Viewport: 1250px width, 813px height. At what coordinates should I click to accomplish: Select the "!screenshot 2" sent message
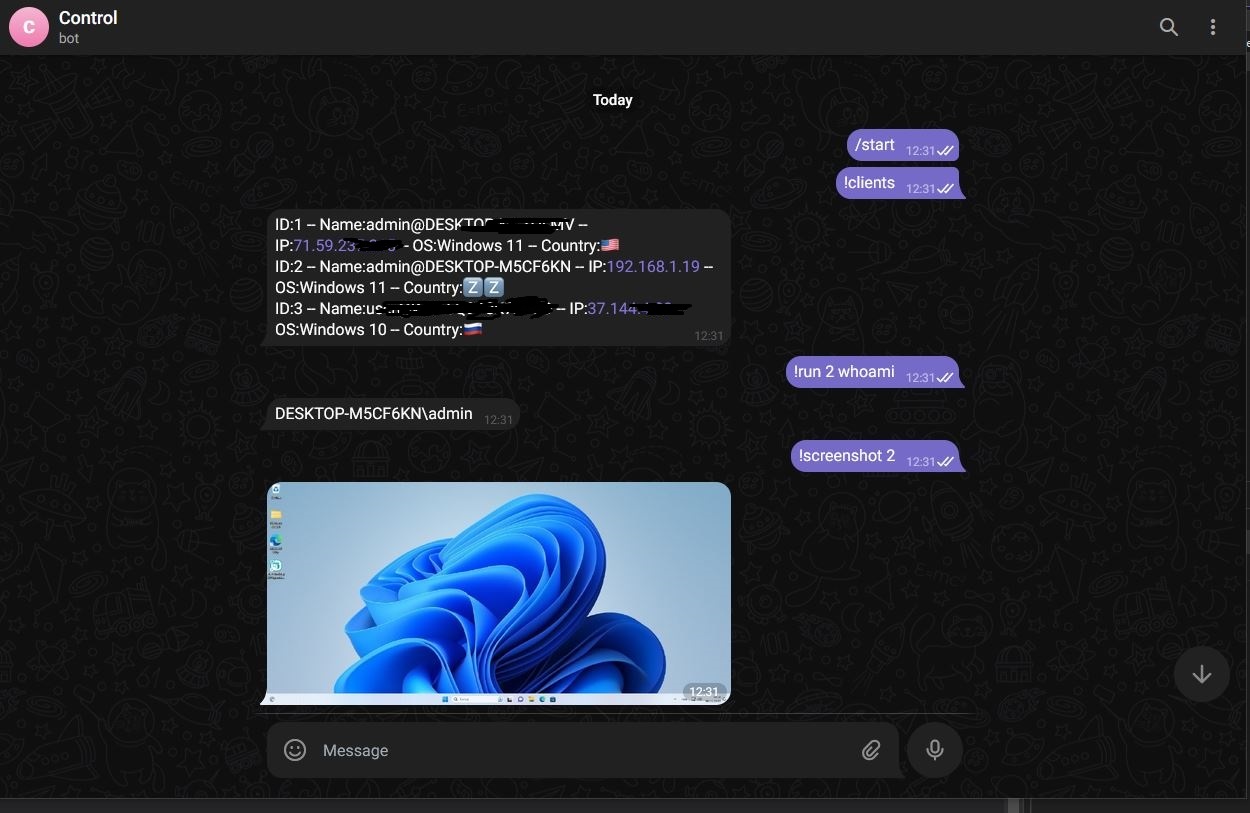click(x=875, y=456)
